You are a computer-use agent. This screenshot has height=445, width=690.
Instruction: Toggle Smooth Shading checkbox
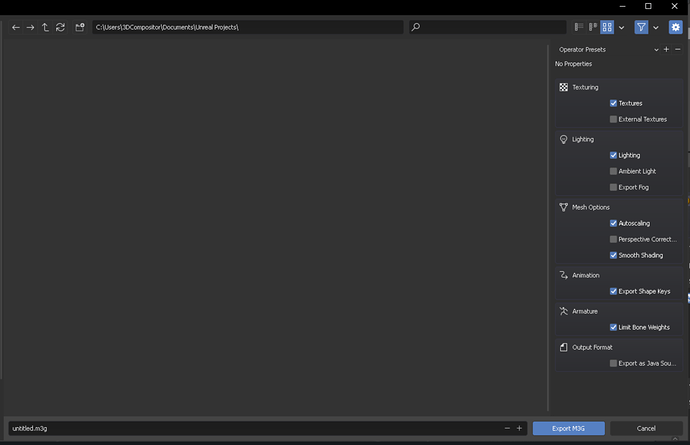point(613,255)
